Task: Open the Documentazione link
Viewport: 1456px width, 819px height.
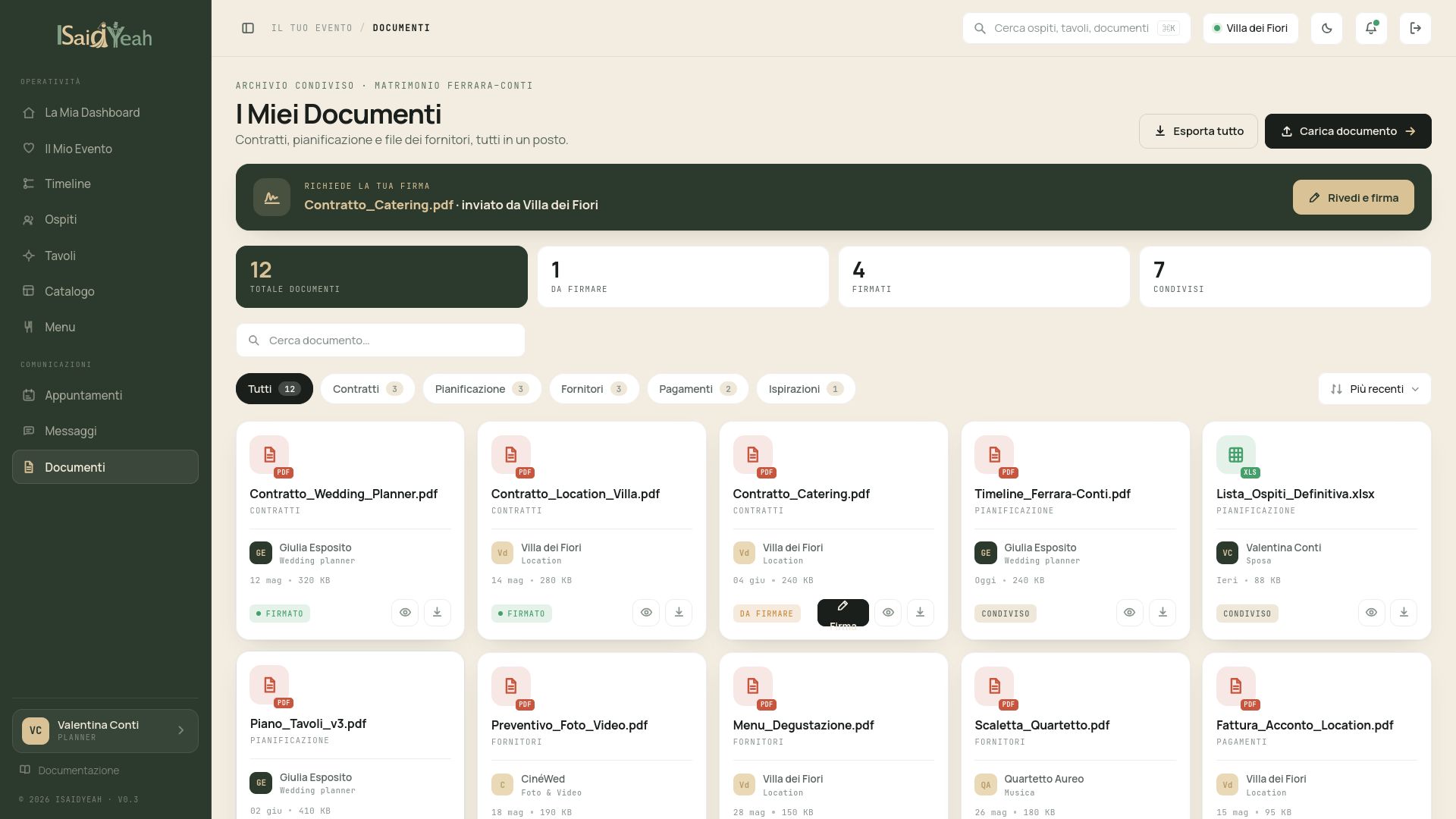Action: pos(70,770)
